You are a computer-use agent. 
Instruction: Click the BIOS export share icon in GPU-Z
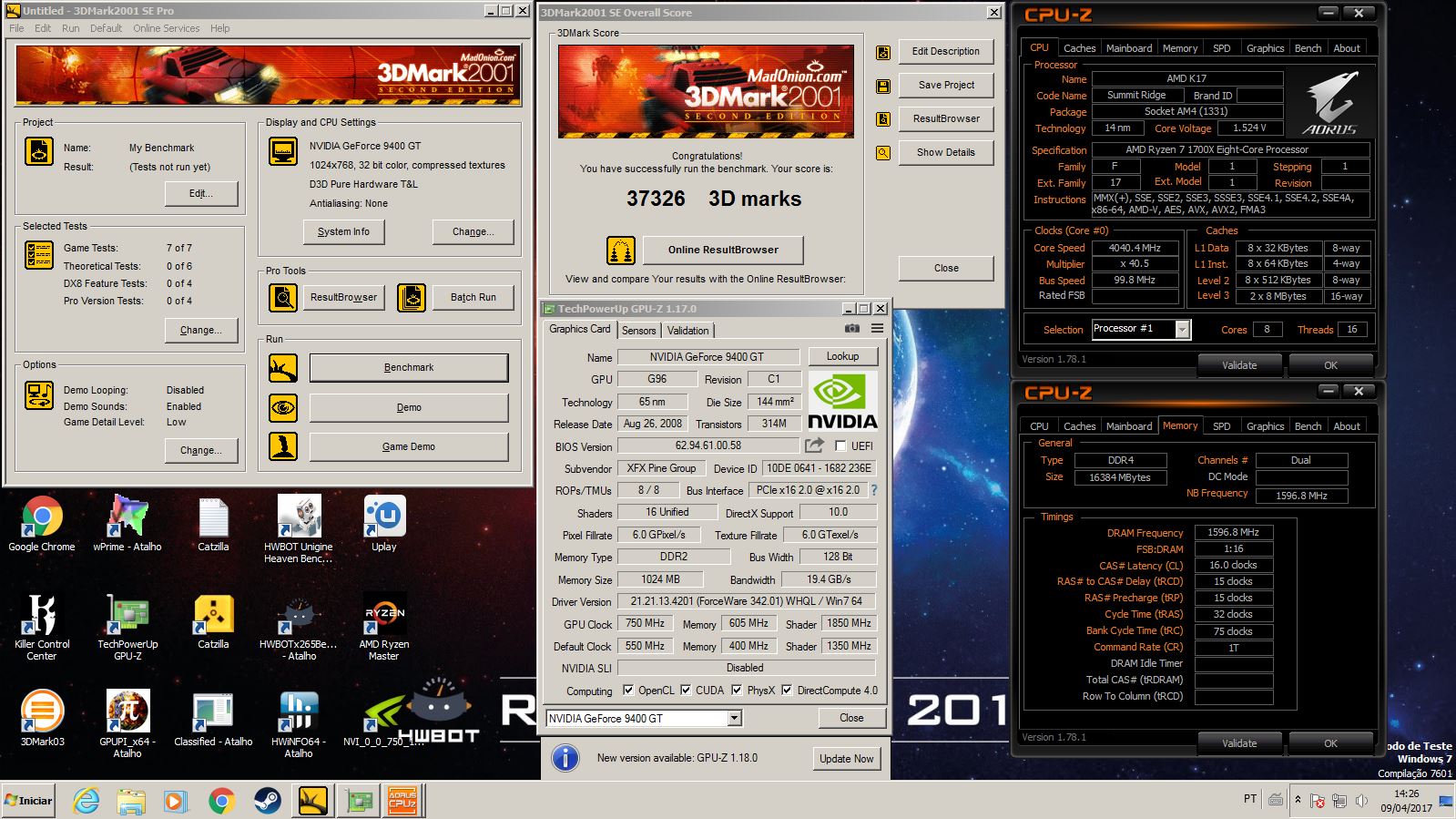click(814, 445)
